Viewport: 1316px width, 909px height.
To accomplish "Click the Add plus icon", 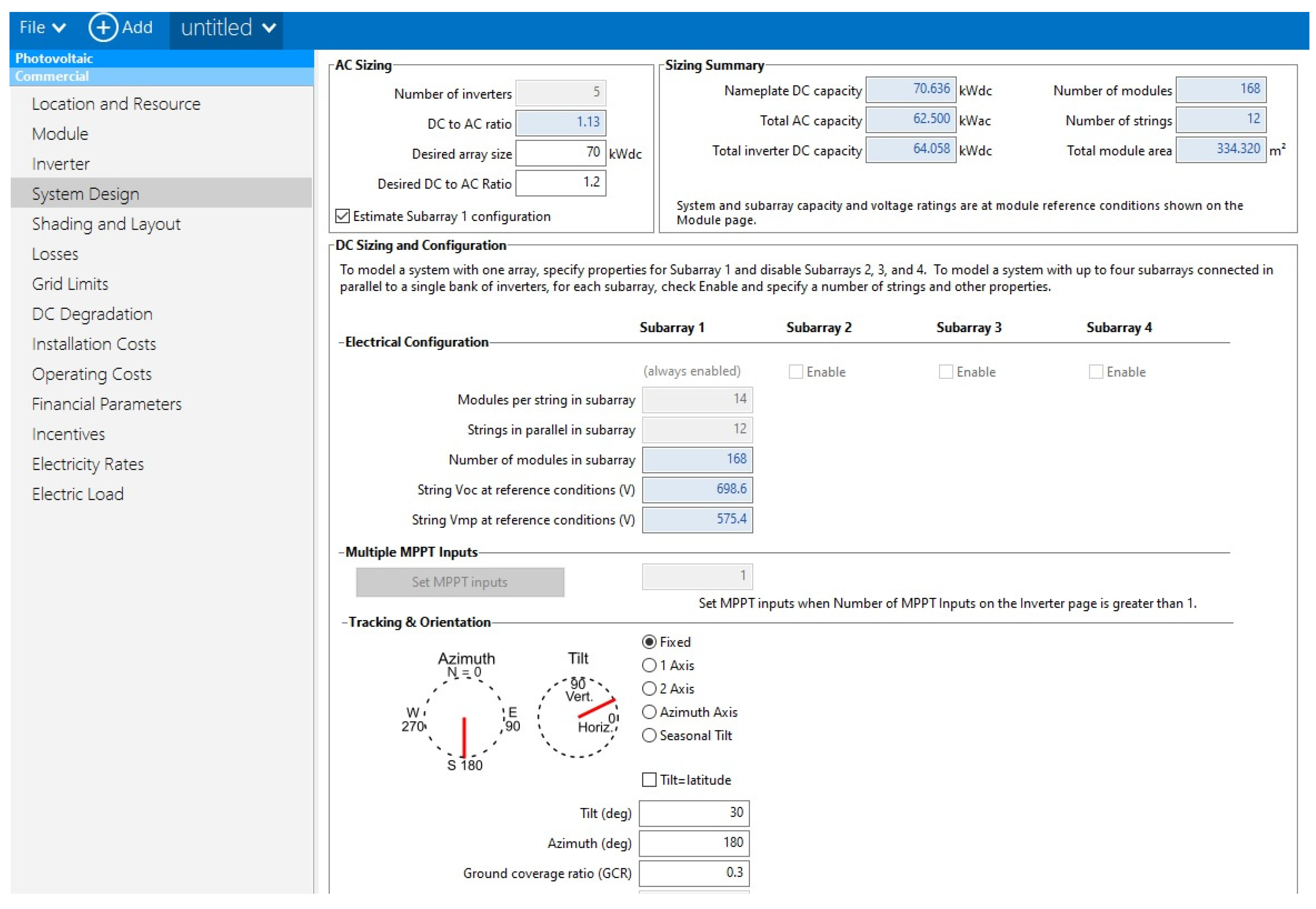I will pos(103,27).
